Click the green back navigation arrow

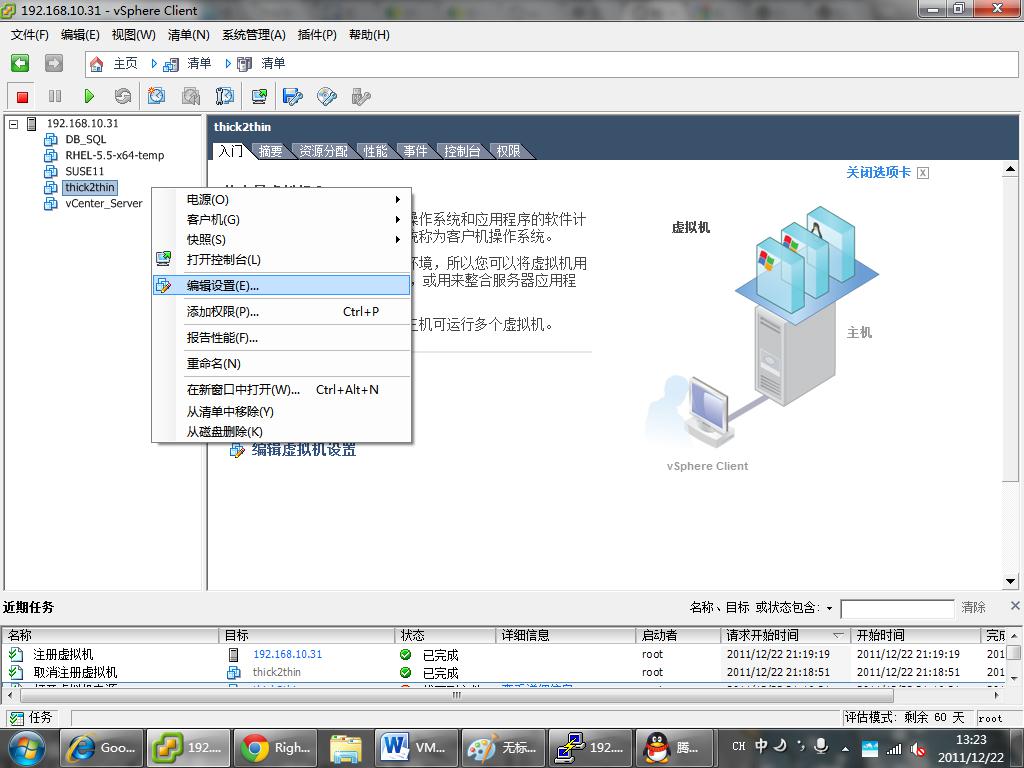20,63
